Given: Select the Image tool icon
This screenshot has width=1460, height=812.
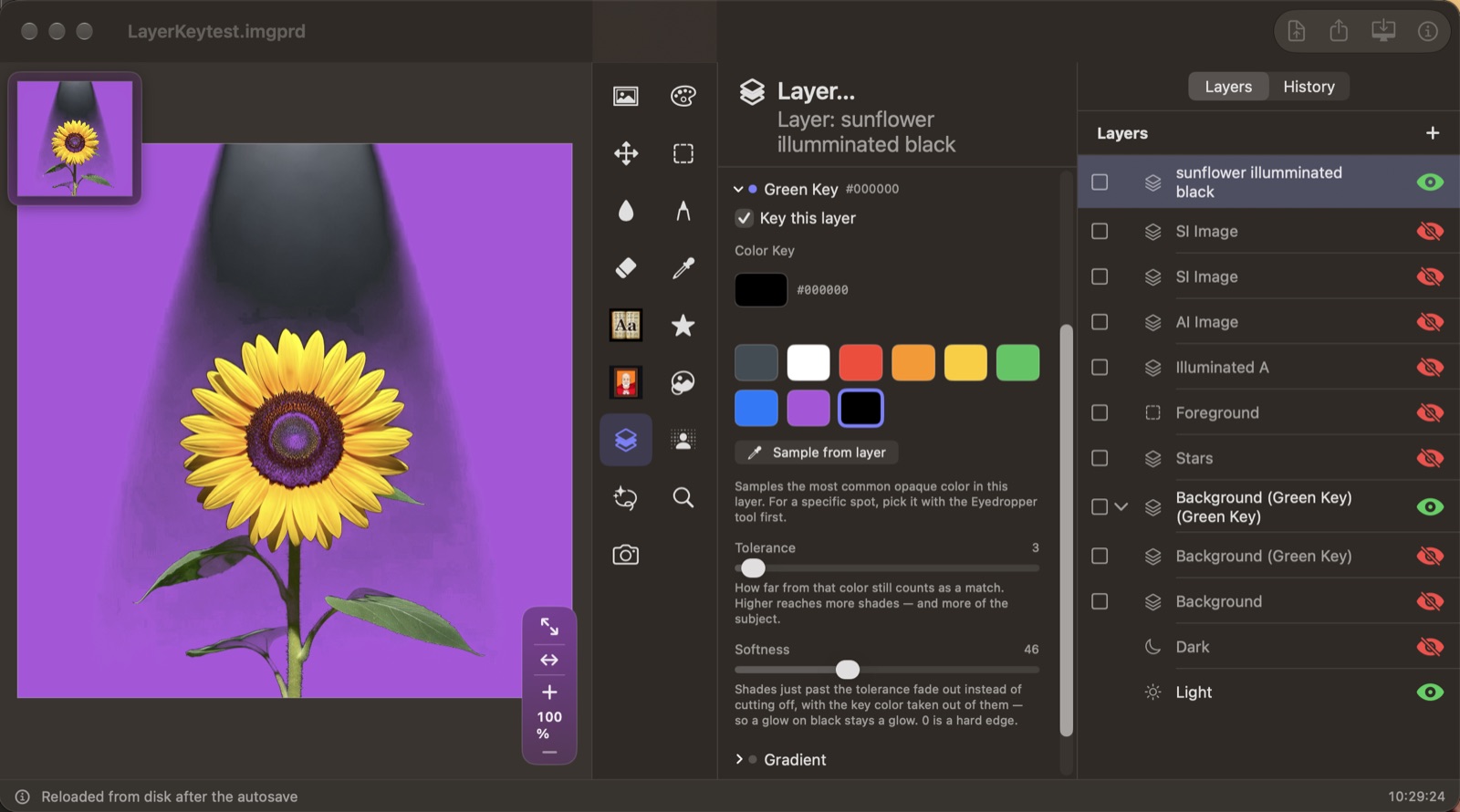Looking at the screenshot, I should pyautogui.click(x=626, y=96).
